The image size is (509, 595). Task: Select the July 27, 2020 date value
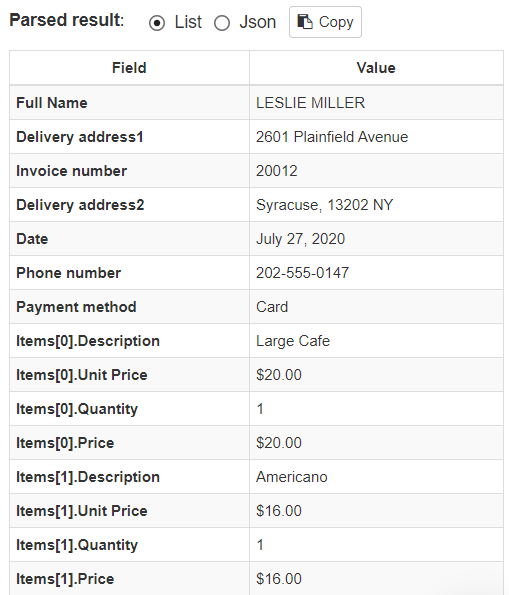(x=300, y=239)
